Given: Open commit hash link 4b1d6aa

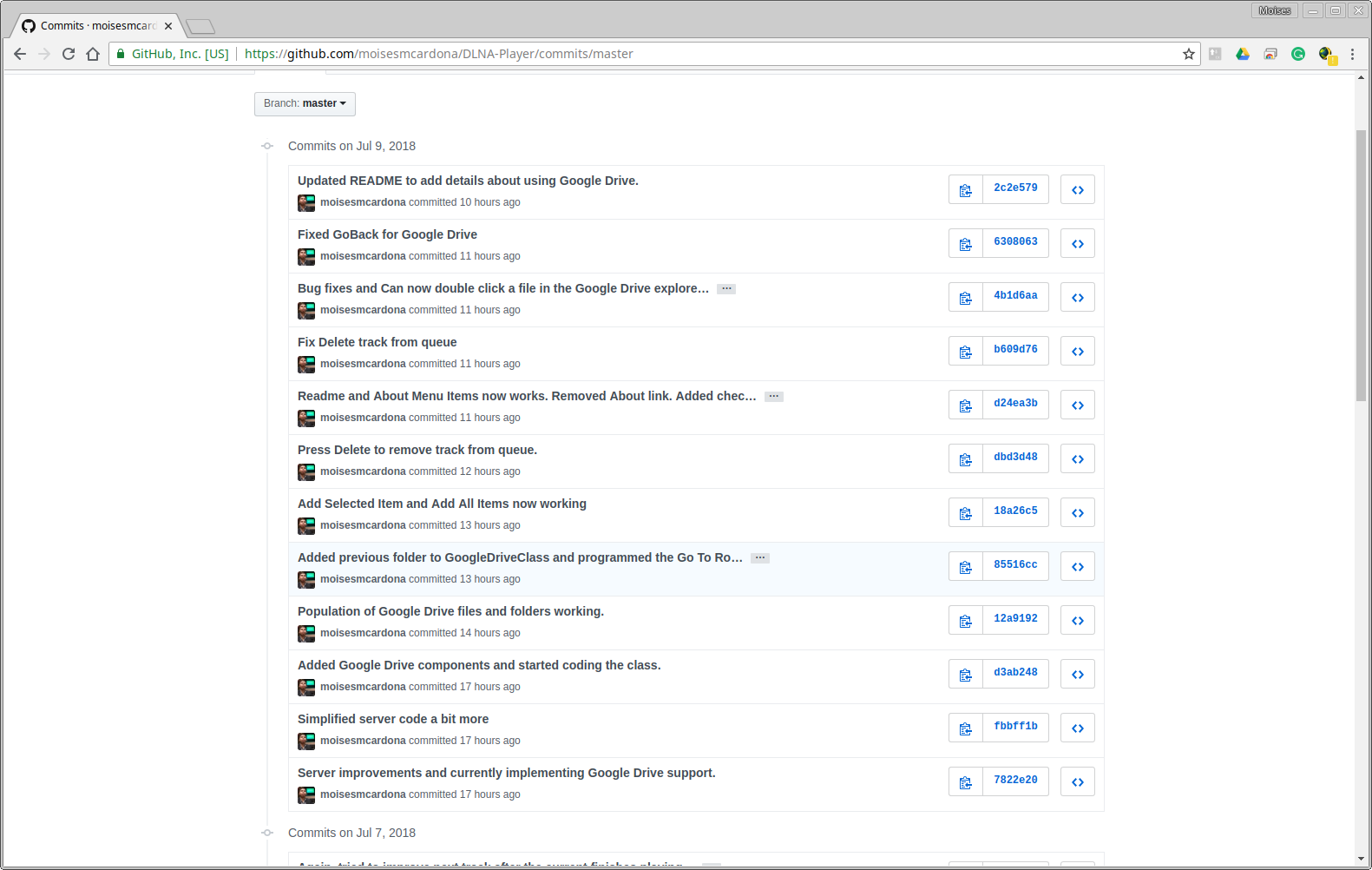Looking at the screenshot, I should coord(1015,296).
